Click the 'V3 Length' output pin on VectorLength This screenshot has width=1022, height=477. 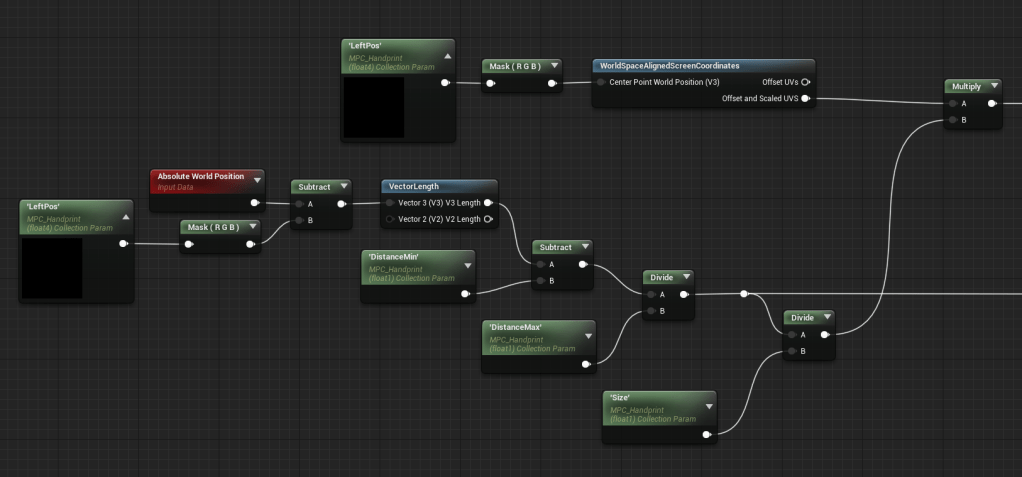tap(487, 203)
